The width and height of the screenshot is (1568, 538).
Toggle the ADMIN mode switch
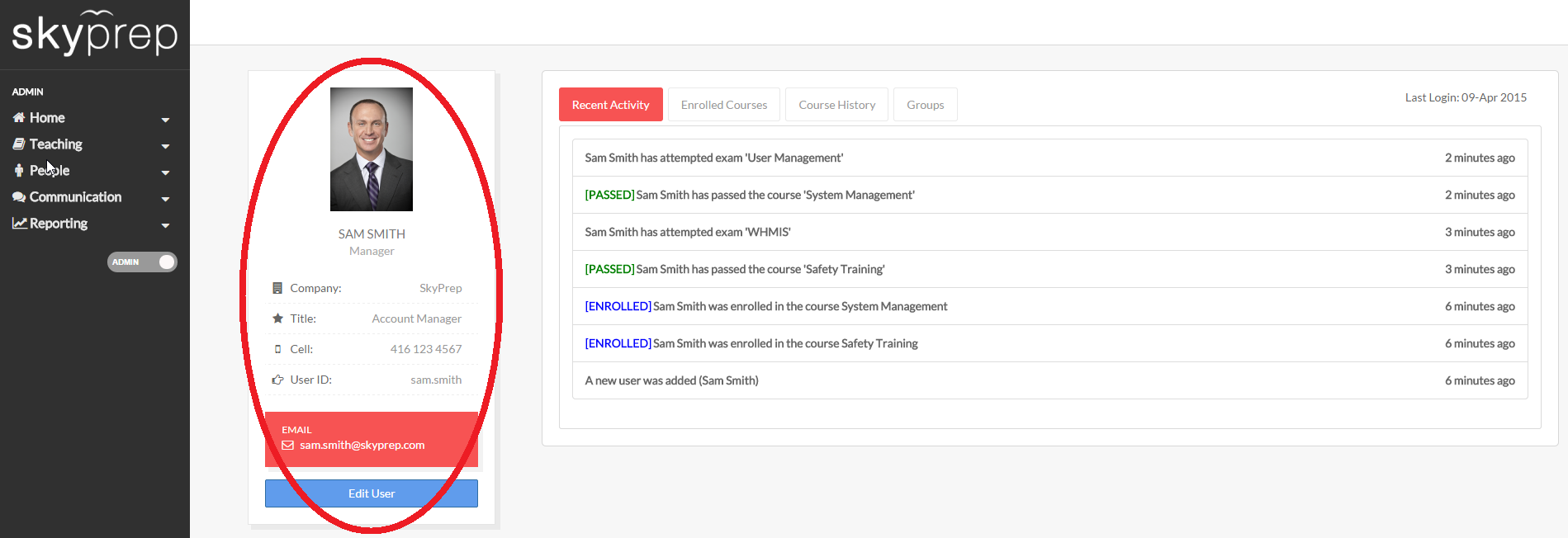coord(142,262)
